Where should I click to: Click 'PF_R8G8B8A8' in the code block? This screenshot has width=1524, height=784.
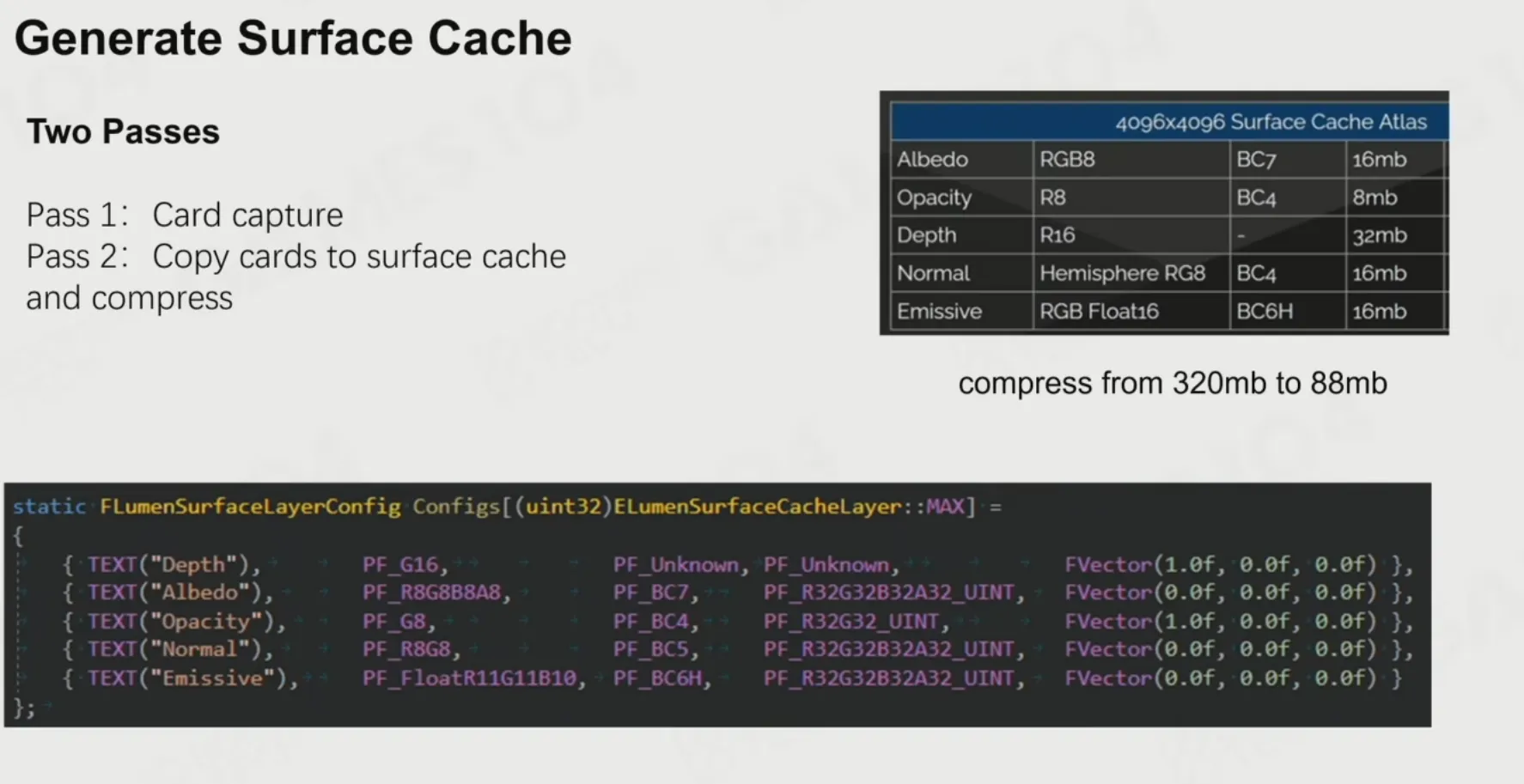(x=431, y=593)
